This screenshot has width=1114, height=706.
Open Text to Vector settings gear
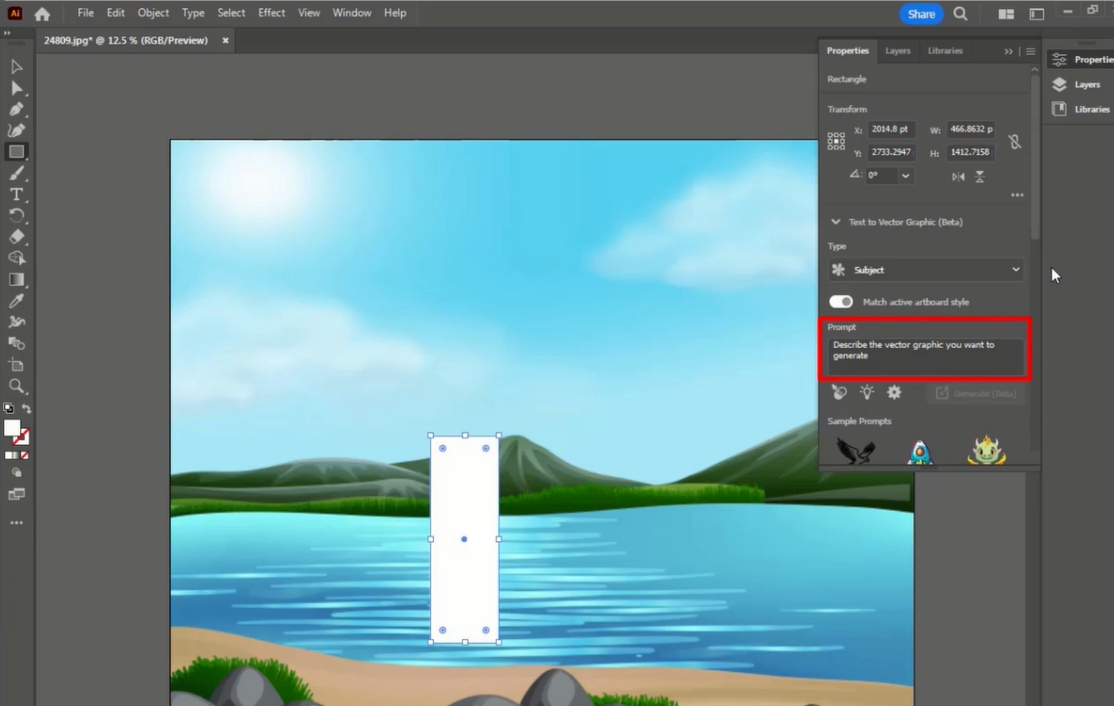tap(894, 393)
